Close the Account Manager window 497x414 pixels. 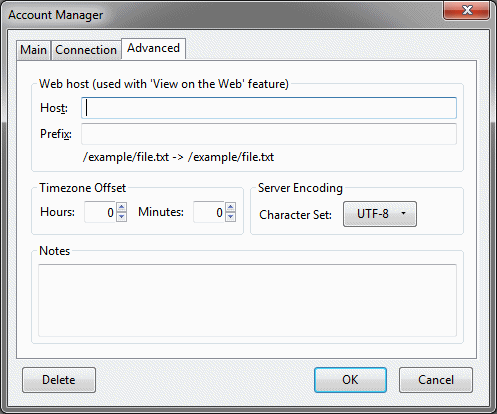[x=467, y=10]
